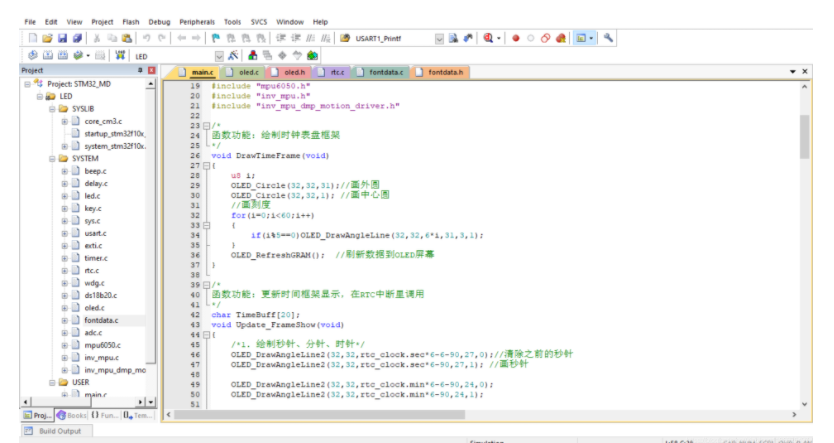Indent selected lines with the indent icon

click(x=281, y=38)
